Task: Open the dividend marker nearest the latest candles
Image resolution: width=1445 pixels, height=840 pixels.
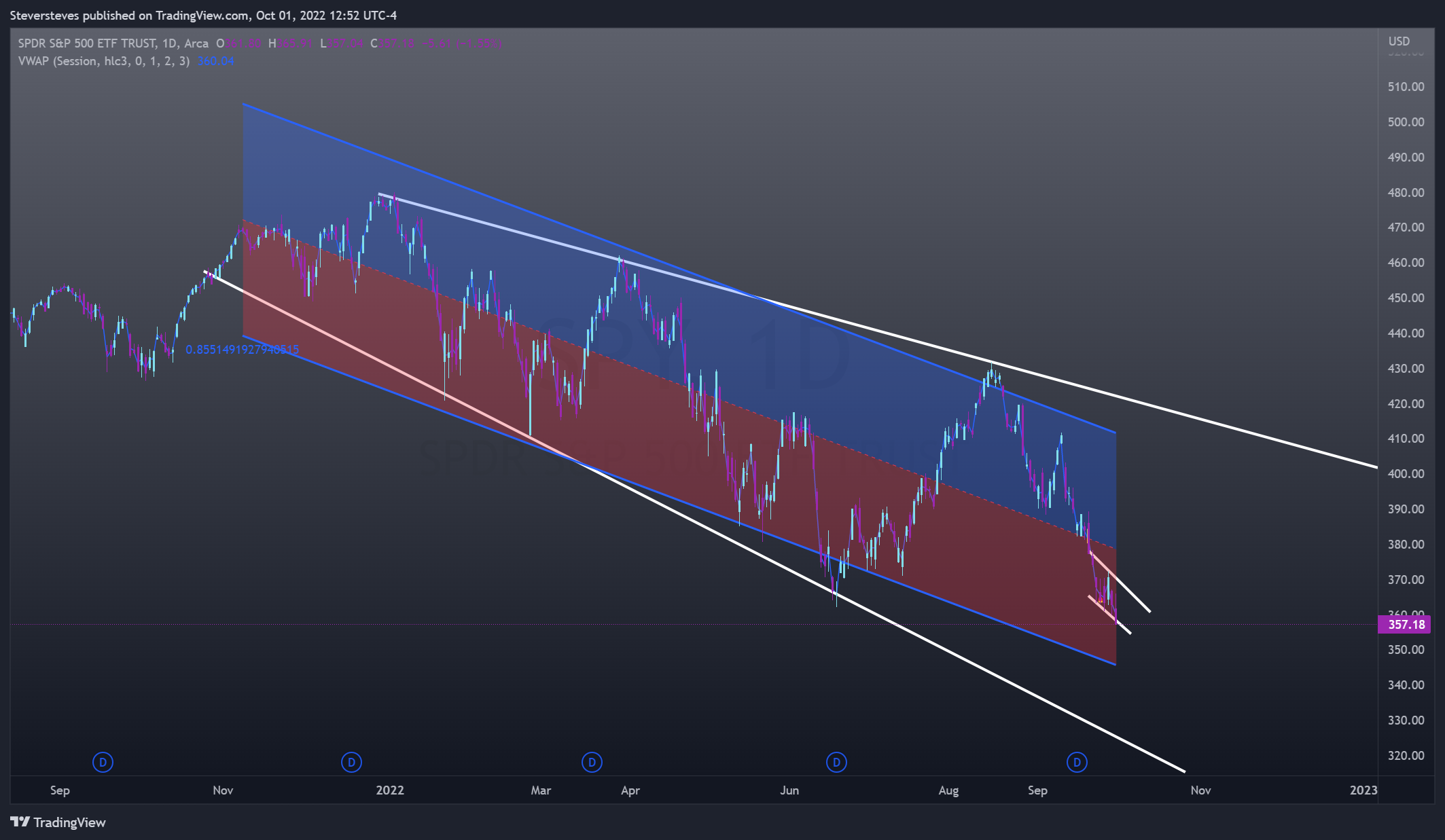Action: point(1077,763)
